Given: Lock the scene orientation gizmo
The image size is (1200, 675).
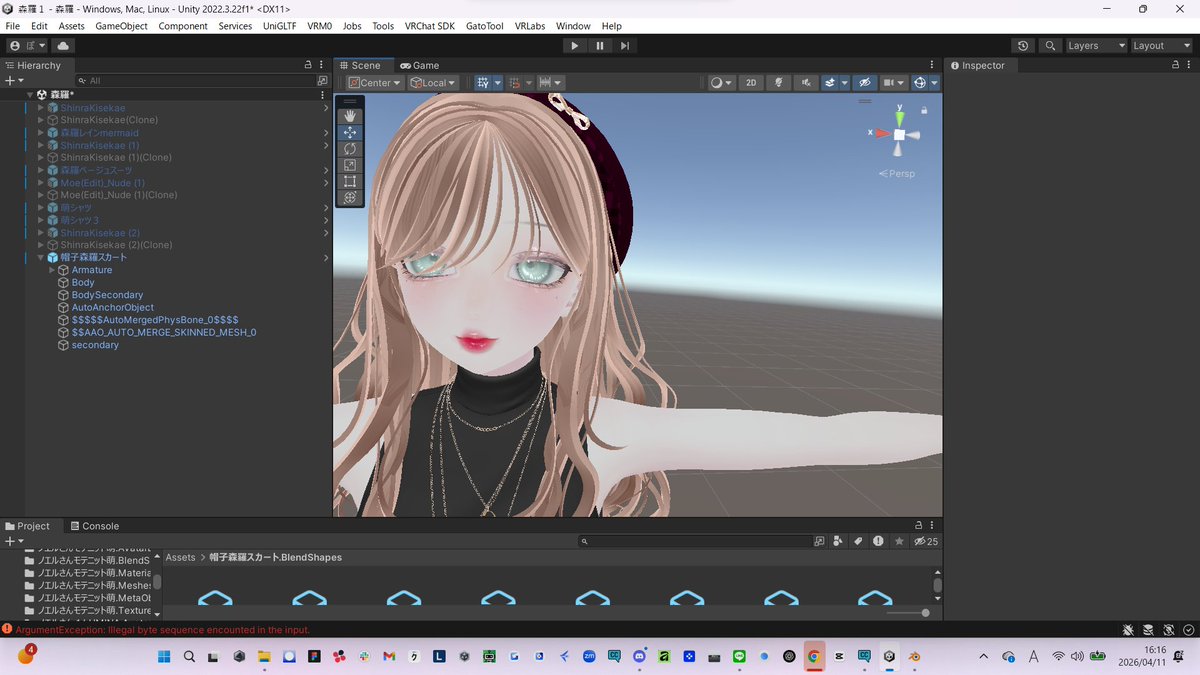Looking at the screenshot, I should pos(924,110).
